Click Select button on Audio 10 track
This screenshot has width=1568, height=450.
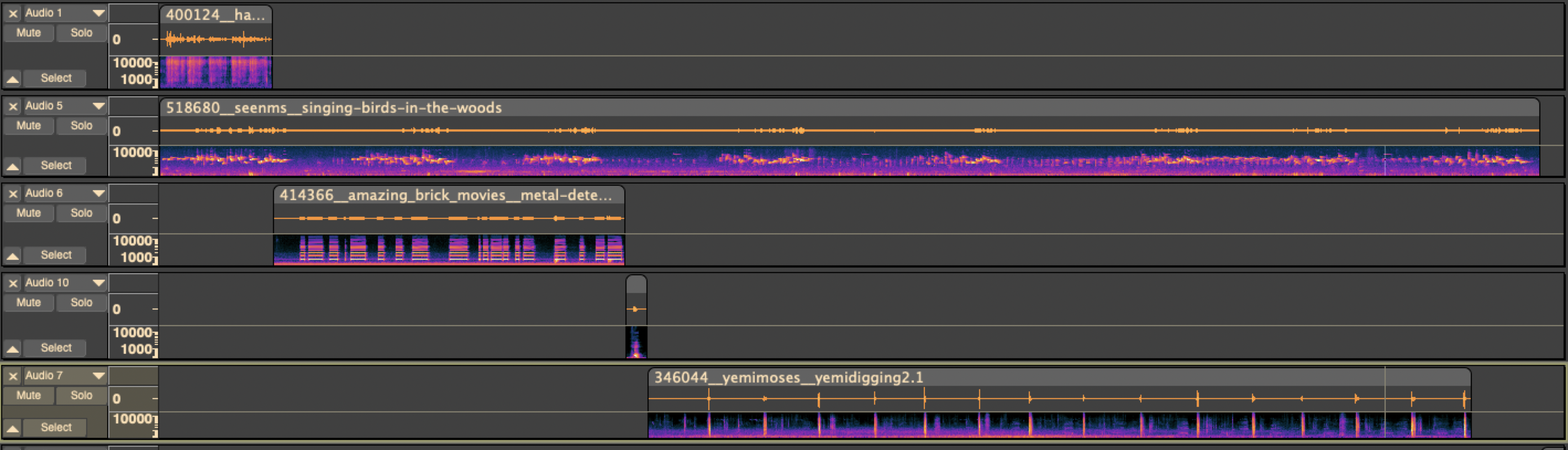tap(55, 348)
